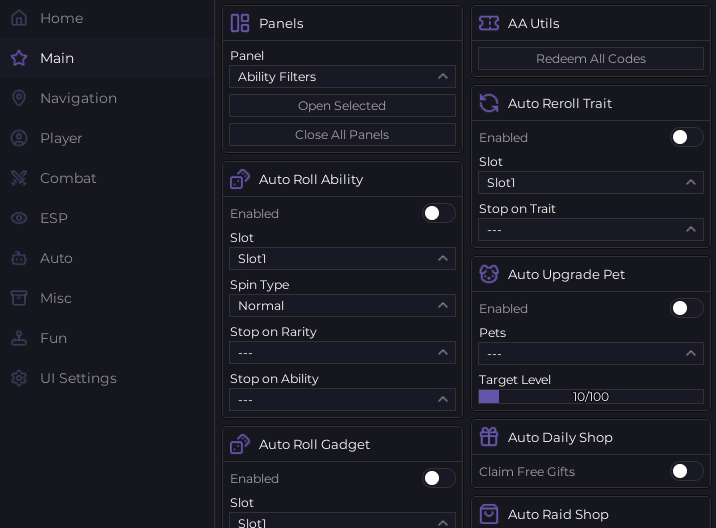The image size is (716, 528).
Task: Click the AA Utils section title
Action: click(533, 23)
